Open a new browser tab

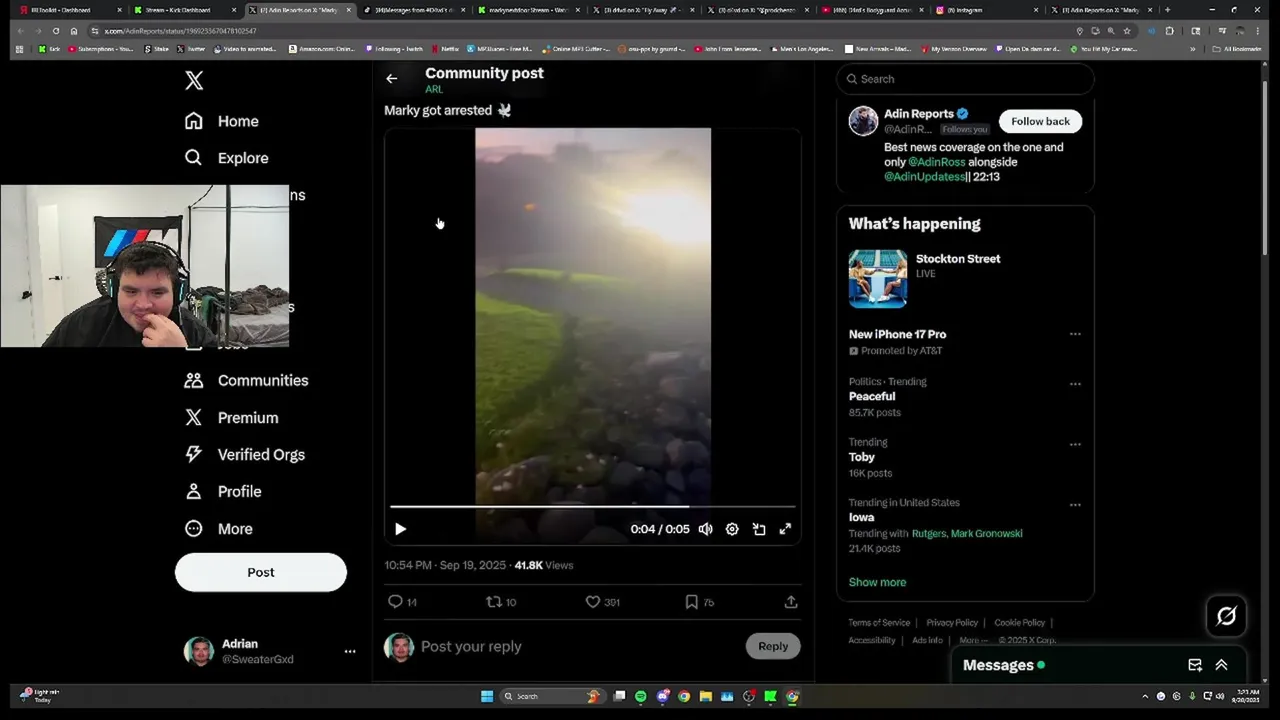click(1167, 10)
